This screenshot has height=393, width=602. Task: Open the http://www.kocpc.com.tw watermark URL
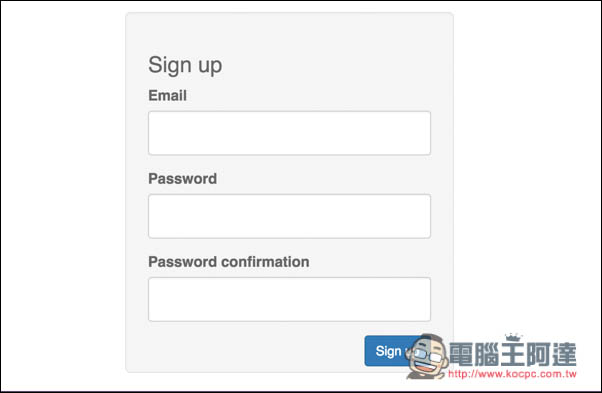[x=512, y=373]
